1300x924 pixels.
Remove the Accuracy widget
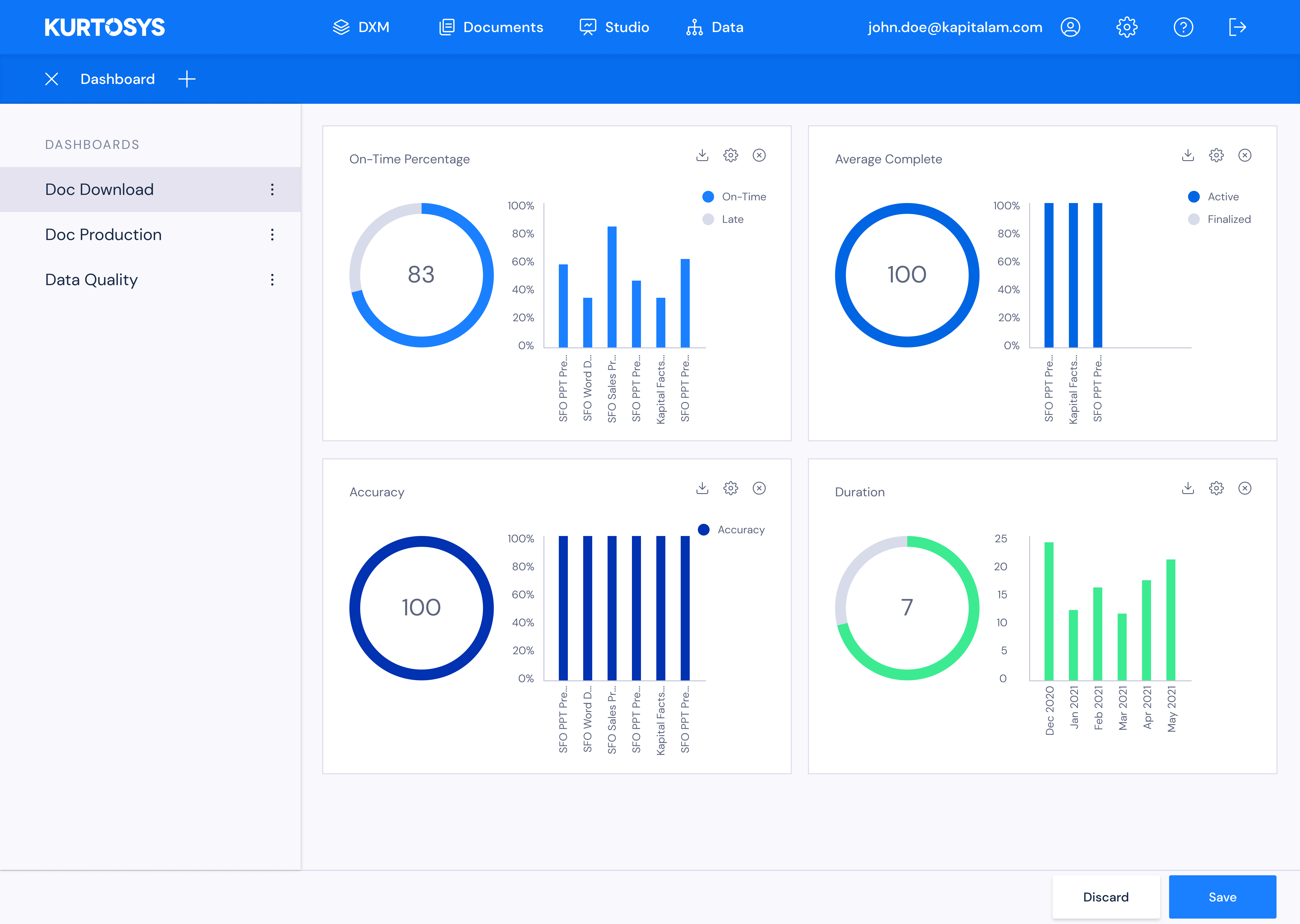[x=759, y=488]
